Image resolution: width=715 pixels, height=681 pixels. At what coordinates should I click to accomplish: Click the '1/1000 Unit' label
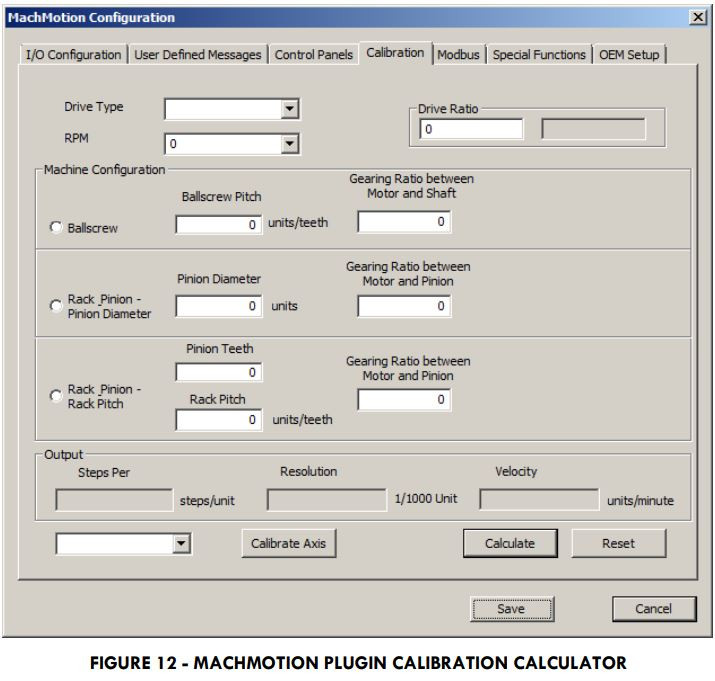point(426,499)
